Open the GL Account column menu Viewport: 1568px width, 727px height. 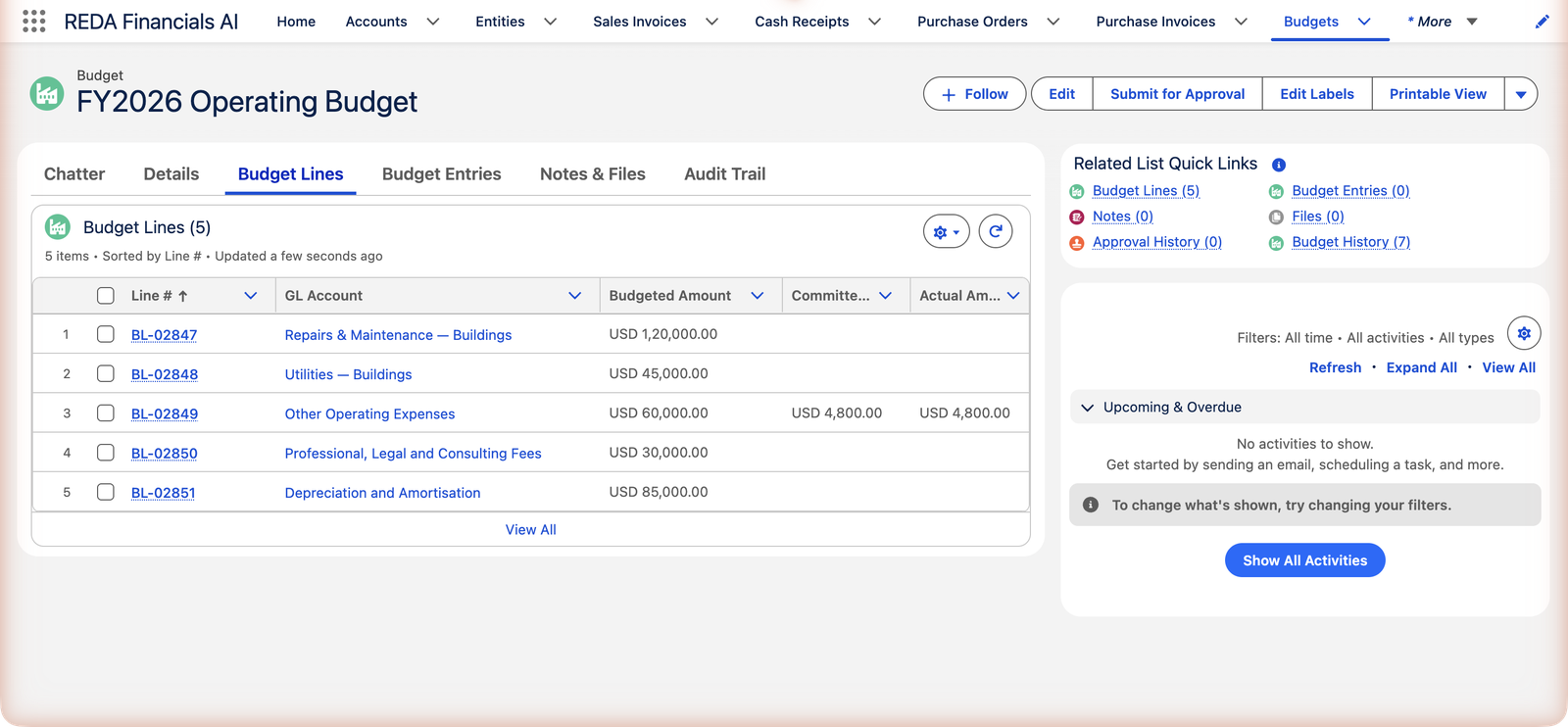coord(575,296)
